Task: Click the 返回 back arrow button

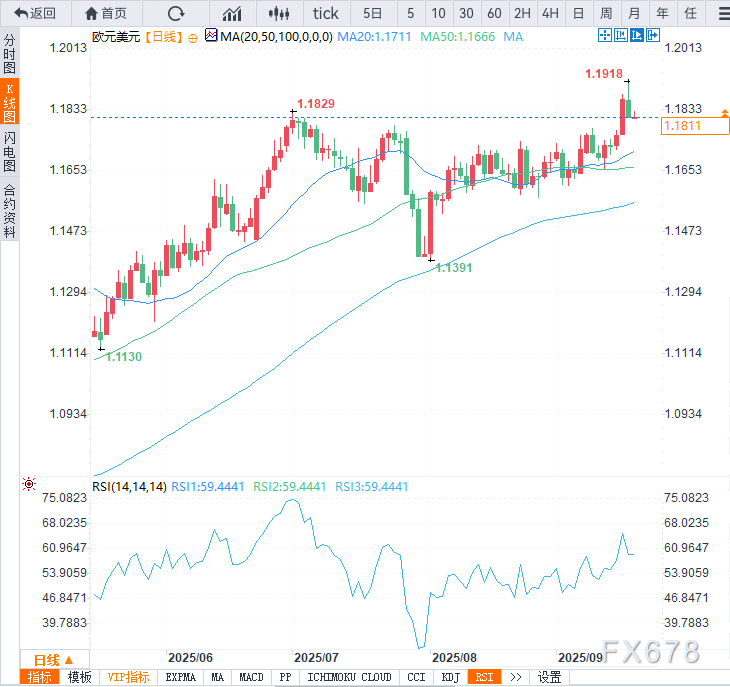Action: point(35,13)
